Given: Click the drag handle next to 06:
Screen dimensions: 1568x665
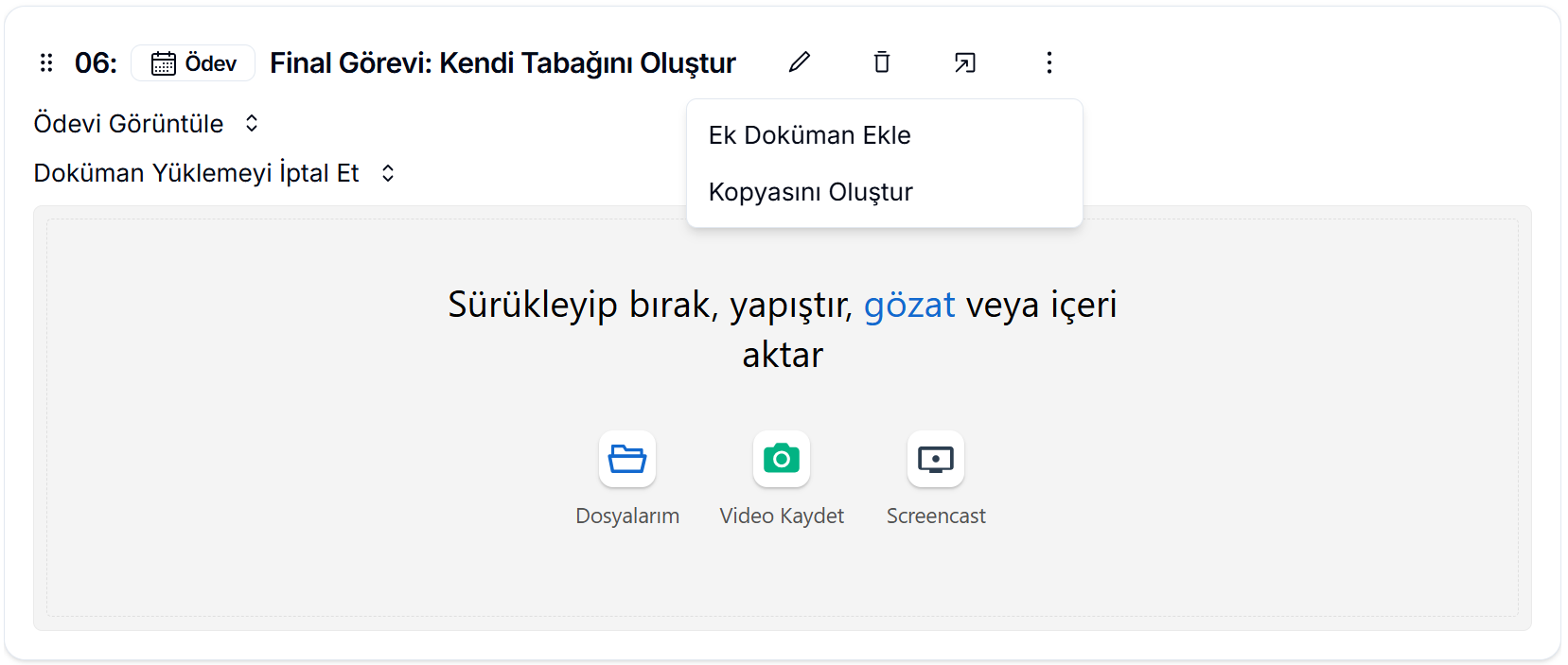Looking at the screenshot, I should (46, 63).
